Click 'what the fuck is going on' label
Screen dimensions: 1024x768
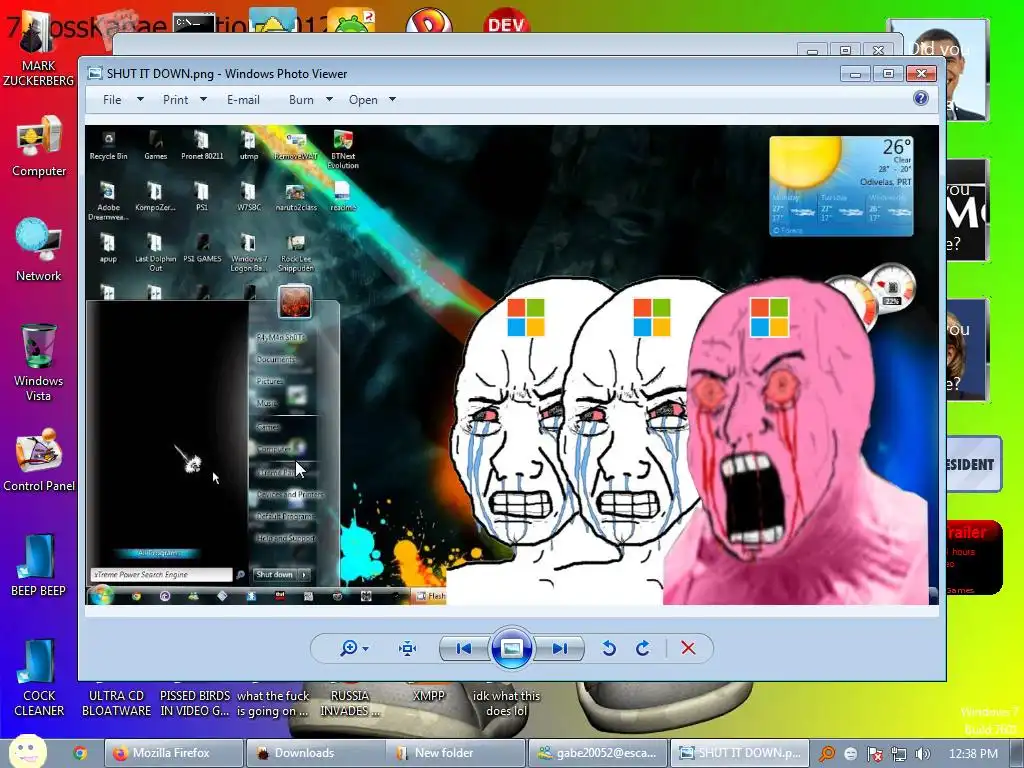point(273,703)
